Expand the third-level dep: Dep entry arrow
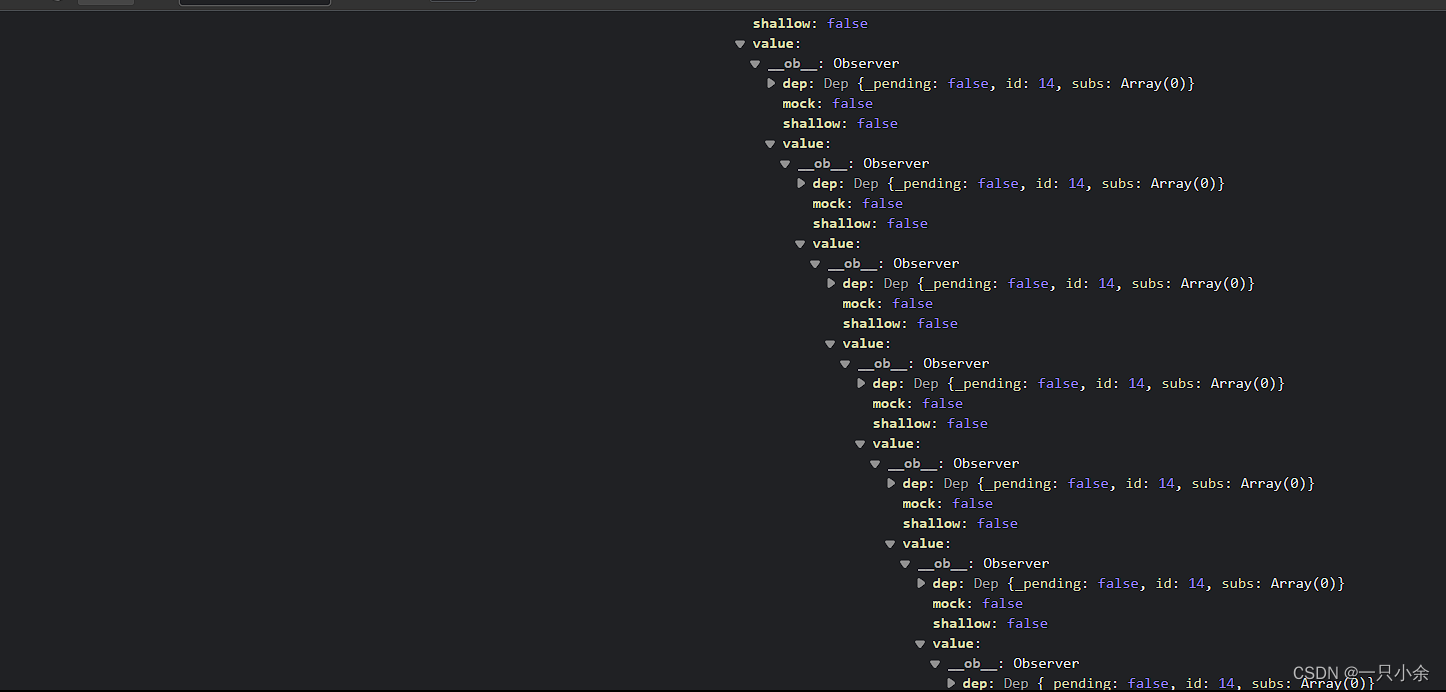Viewport: 1446px width, 692px height. point(831,284)
